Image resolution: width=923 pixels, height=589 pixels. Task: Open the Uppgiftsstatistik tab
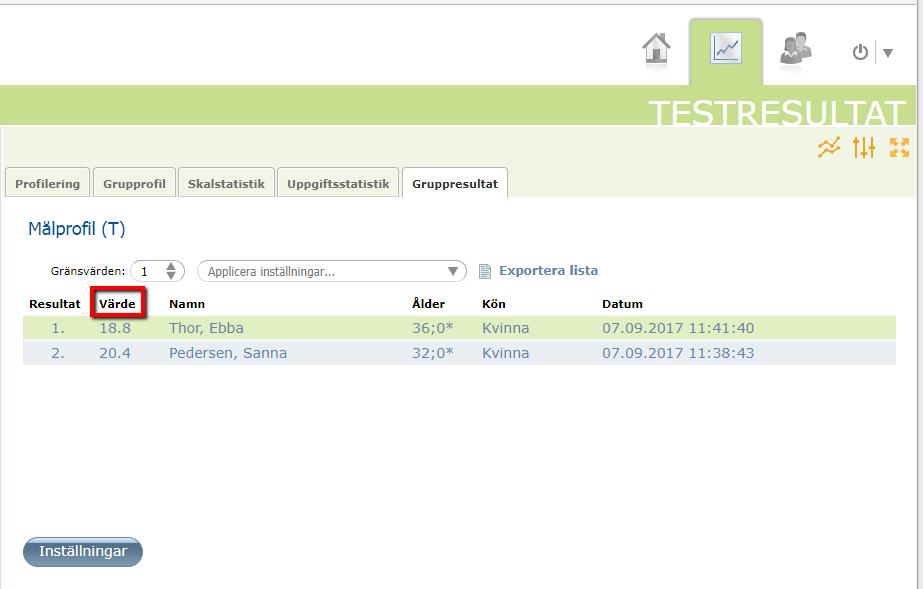[338, 183]
